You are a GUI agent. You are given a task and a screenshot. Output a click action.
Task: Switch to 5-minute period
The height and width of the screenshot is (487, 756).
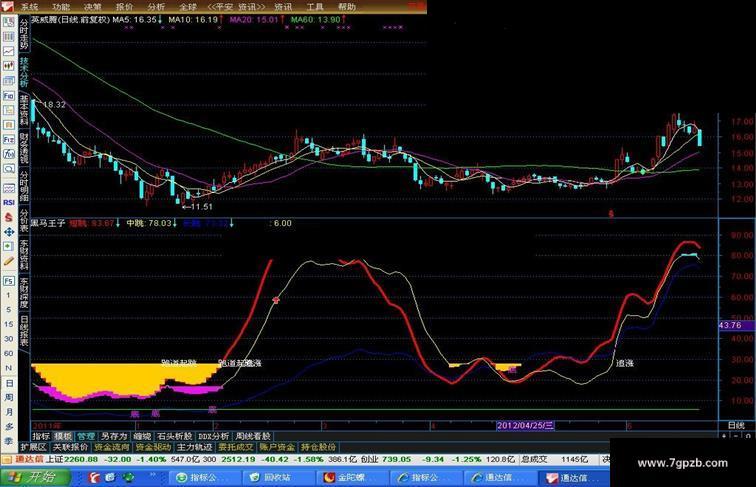[x=9, y=310]
